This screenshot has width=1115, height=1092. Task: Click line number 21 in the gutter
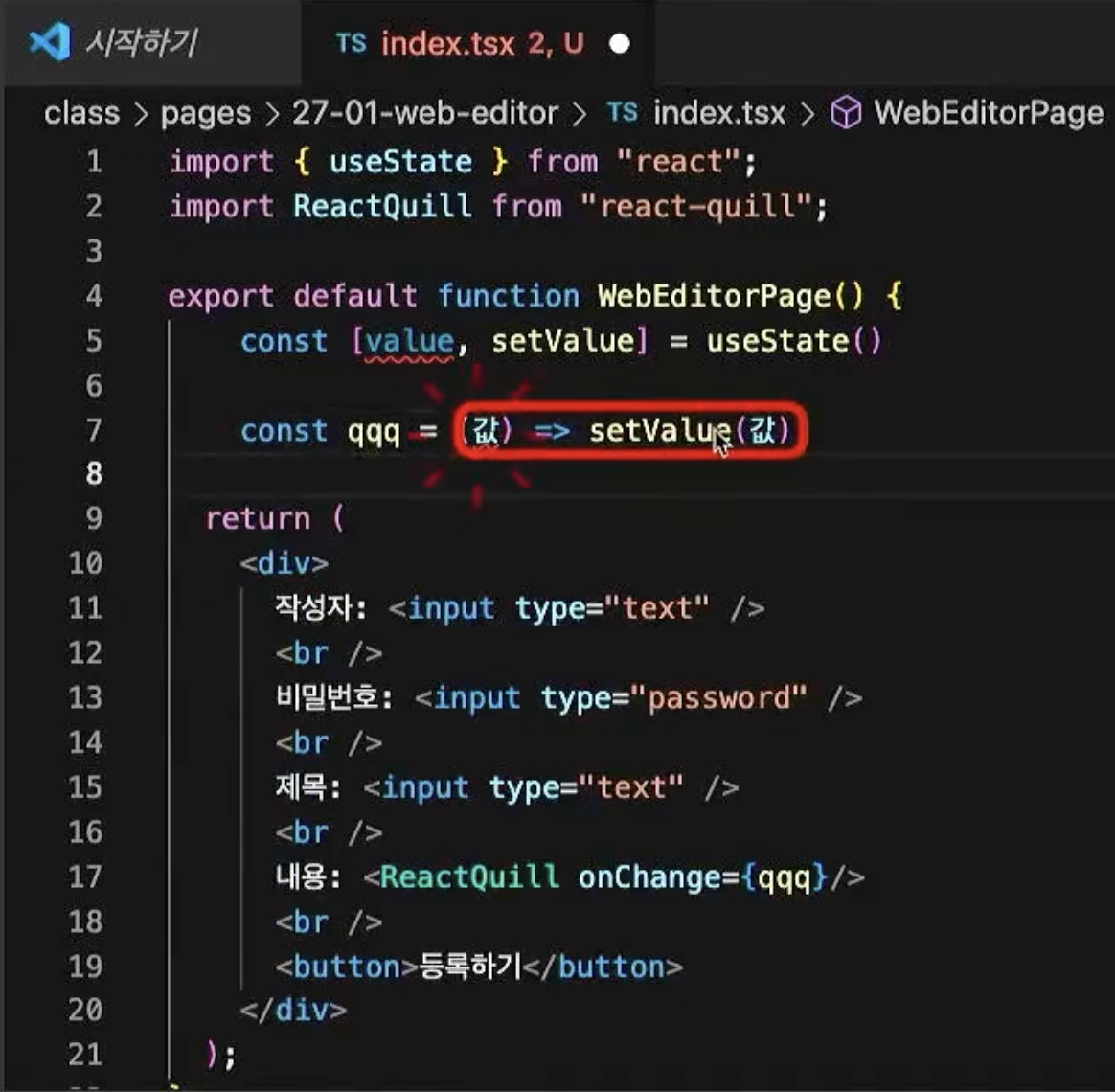click(x=85, y=1055)
